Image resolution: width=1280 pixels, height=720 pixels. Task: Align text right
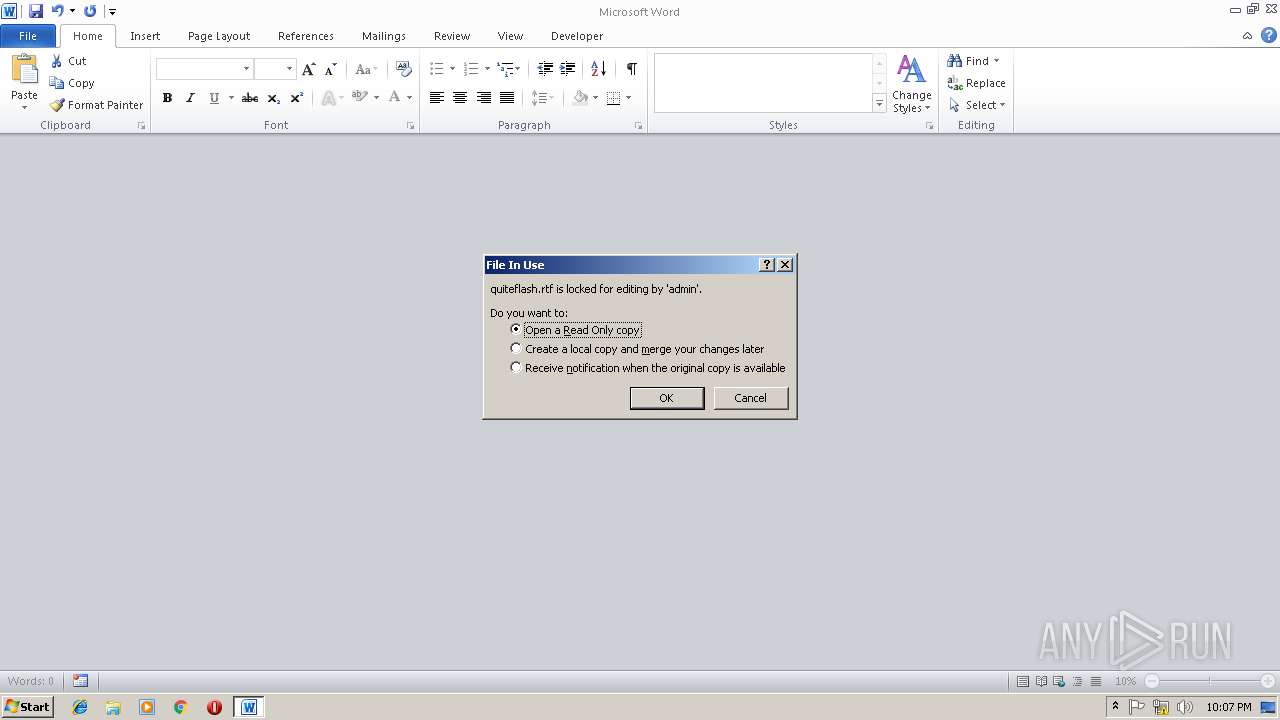click(484, 98)
